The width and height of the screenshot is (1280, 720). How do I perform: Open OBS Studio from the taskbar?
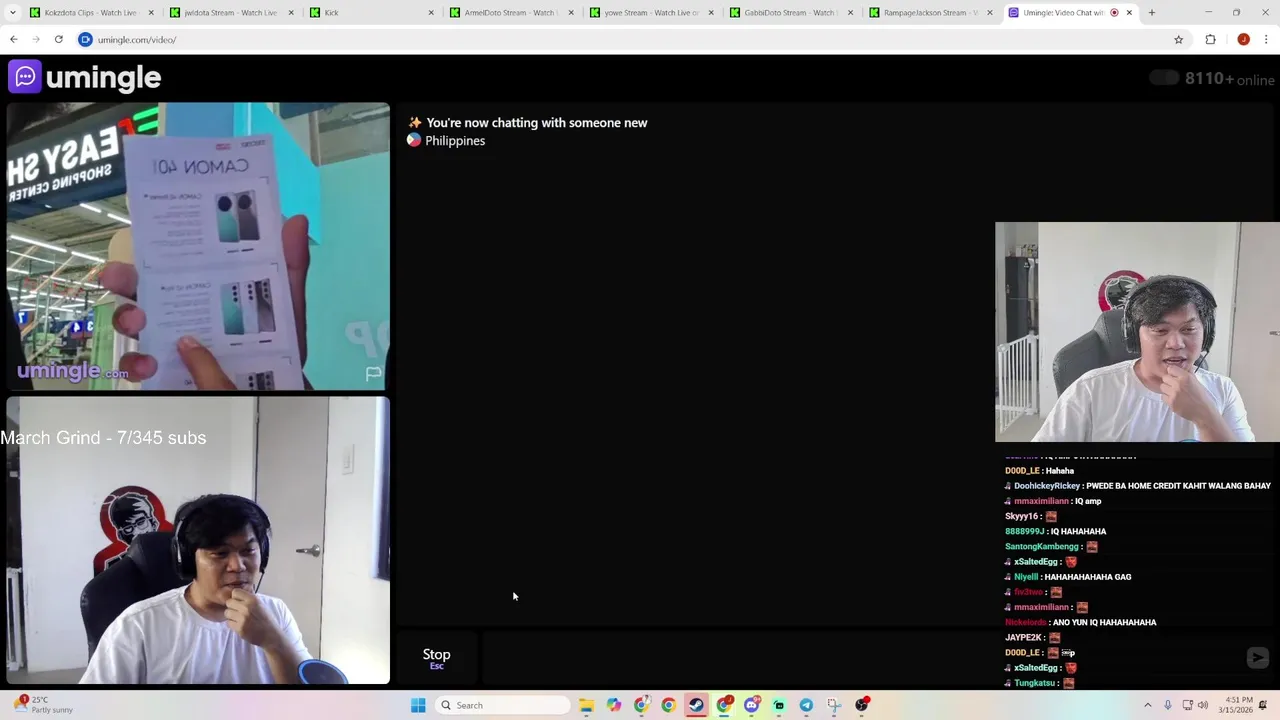[x=861, y=705]
